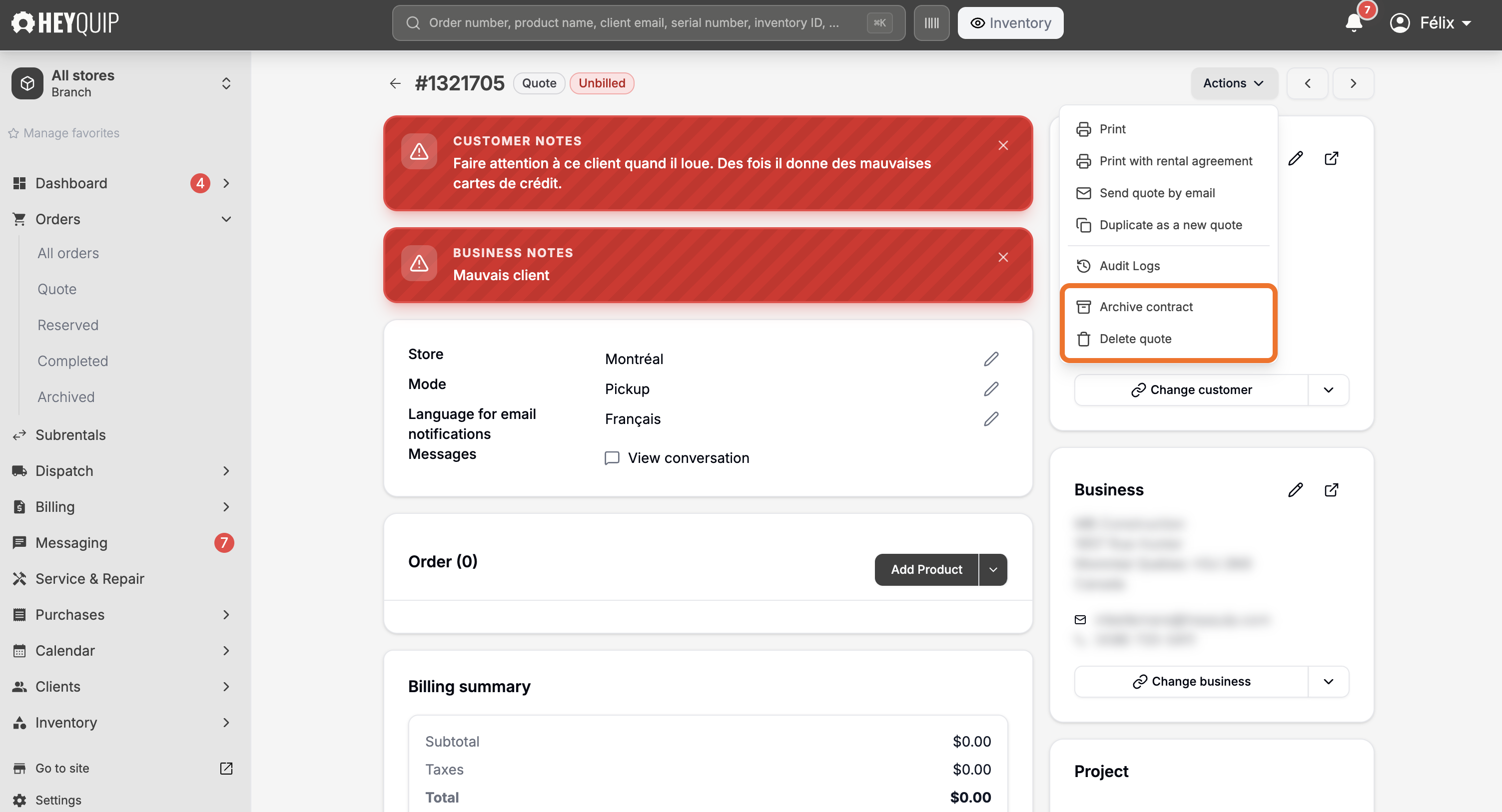Click the Change customer button
Image resolution: width=1502 pixels, height=812 pixels.
click(1191, 390)
